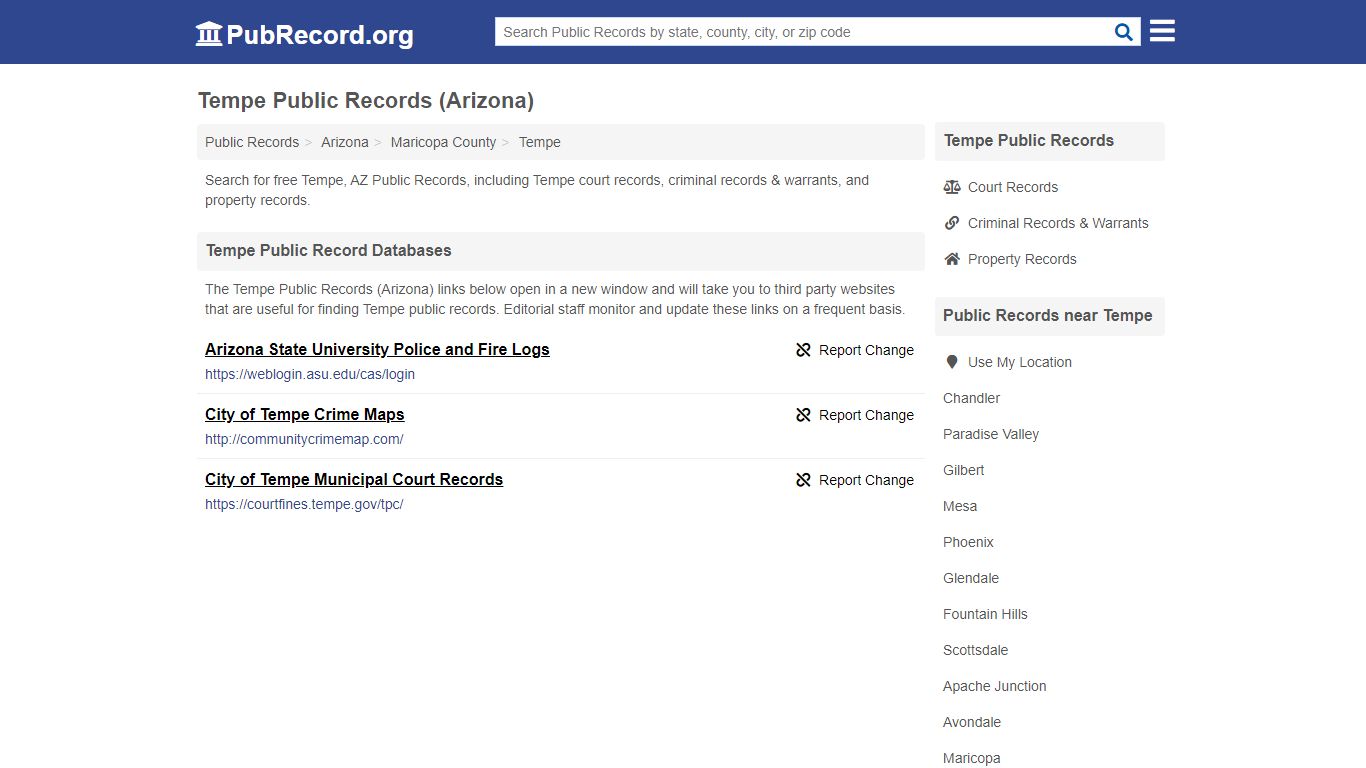Click the Public Records near Tempe sidebar heading
The width and height of the screenshot is (1366, 768).
click(1048, 315)
